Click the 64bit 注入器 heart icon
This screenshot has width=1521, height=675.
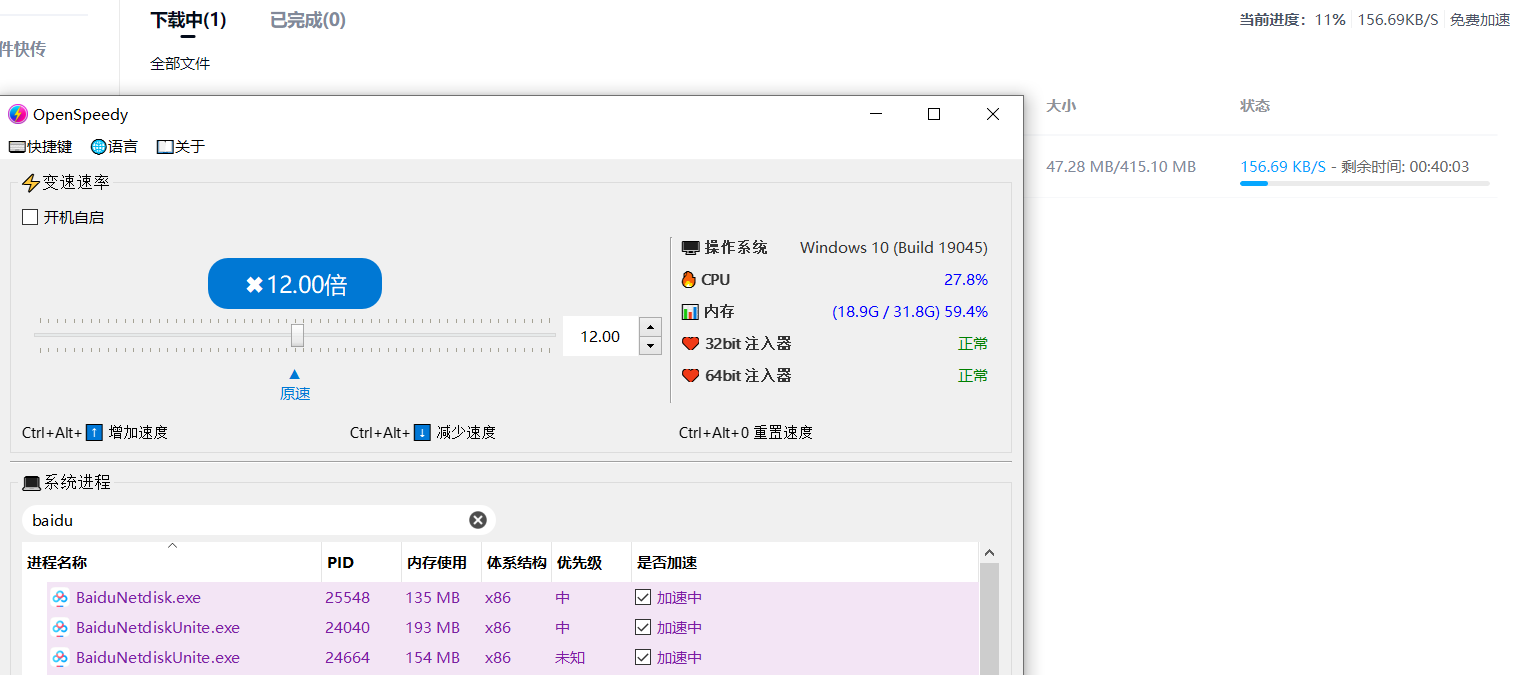click(690, 376)
